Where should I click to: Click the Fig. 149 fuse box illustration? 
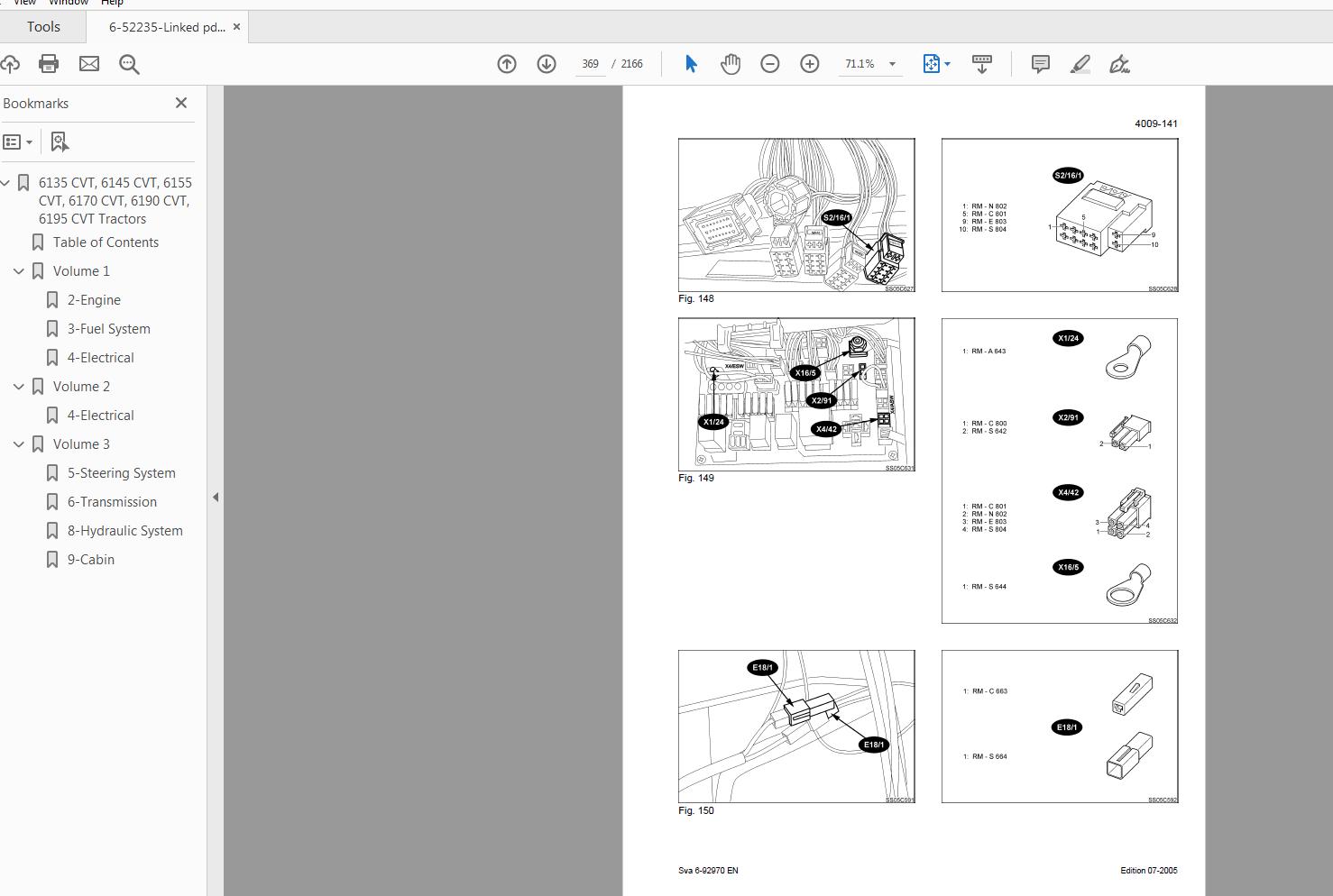[x=796, y=395]
